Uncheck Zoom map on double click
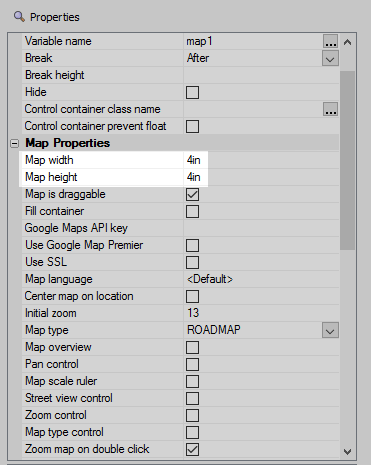The image size is (371, 465). click(x=192, y=449)
